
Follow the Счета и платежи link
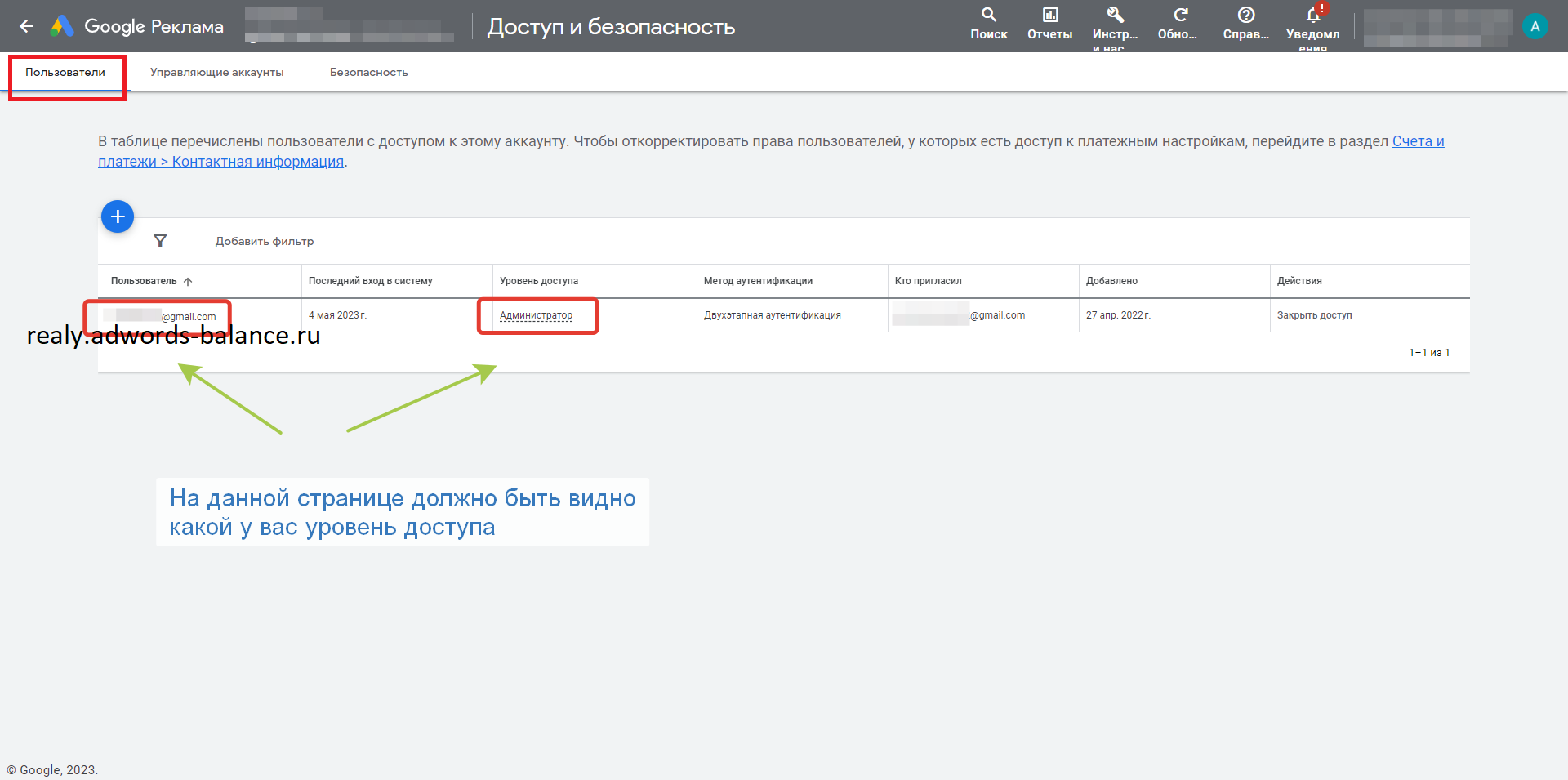click(x=1418, y=141)
